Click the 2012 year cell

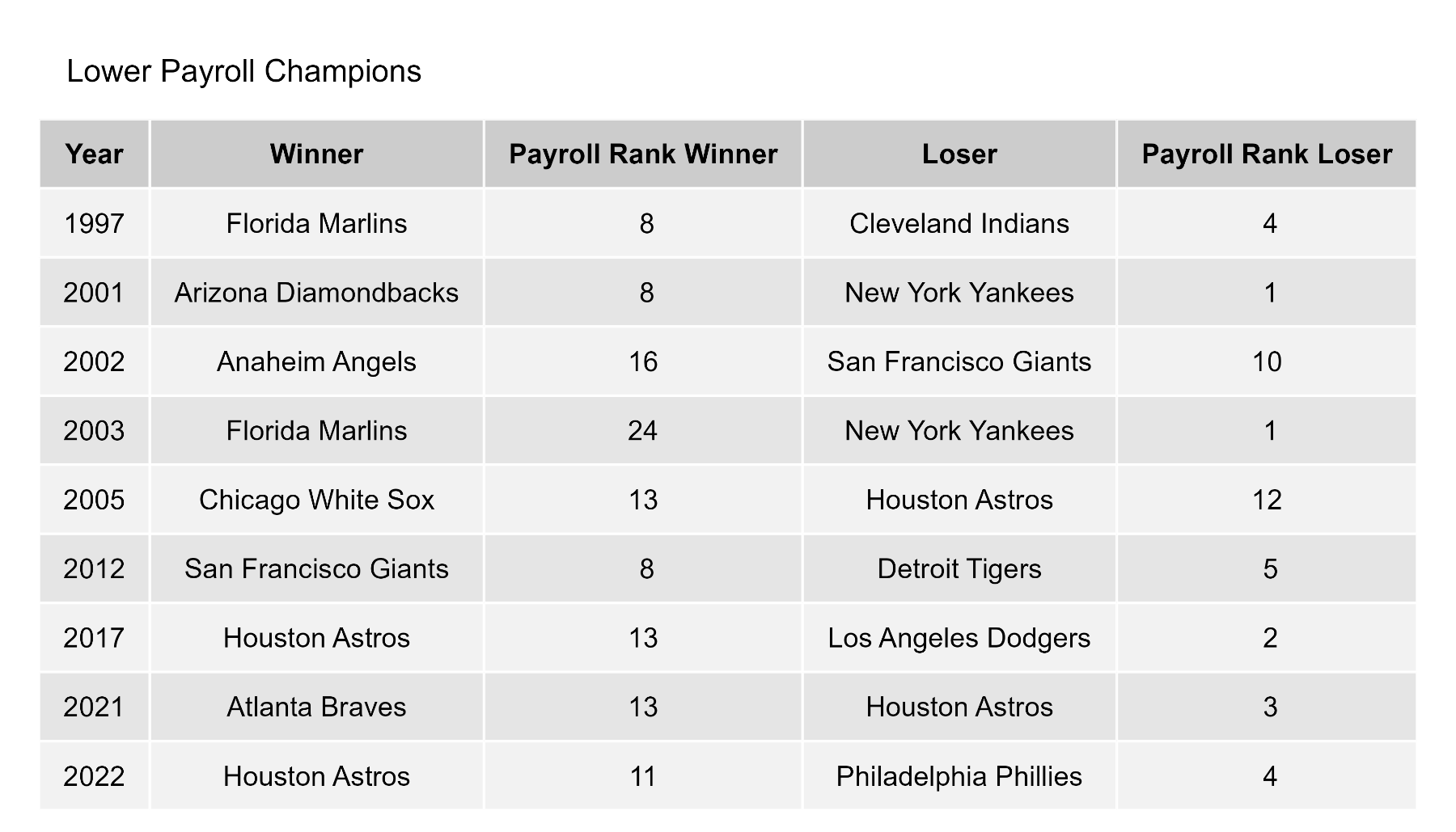(95, 568)
